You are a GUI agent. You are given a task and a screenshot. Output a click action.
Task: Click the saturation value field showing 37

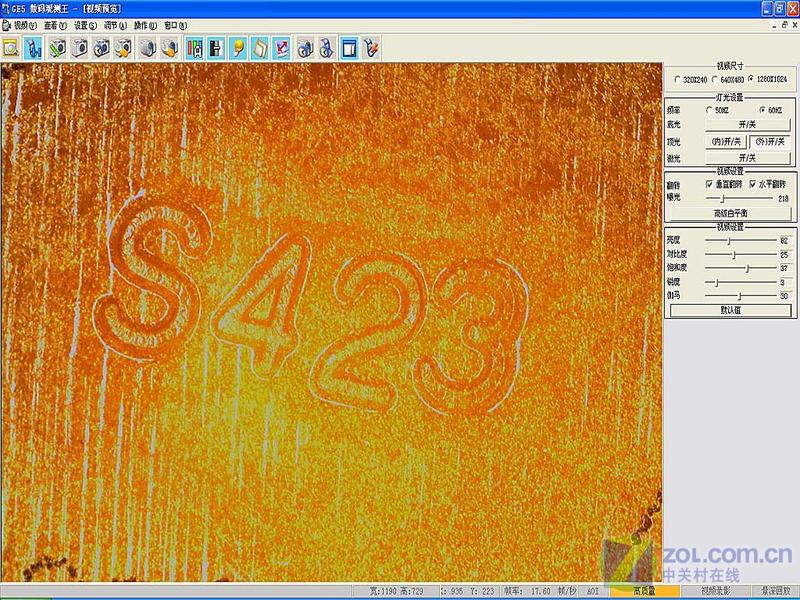(x=785, y=268)
